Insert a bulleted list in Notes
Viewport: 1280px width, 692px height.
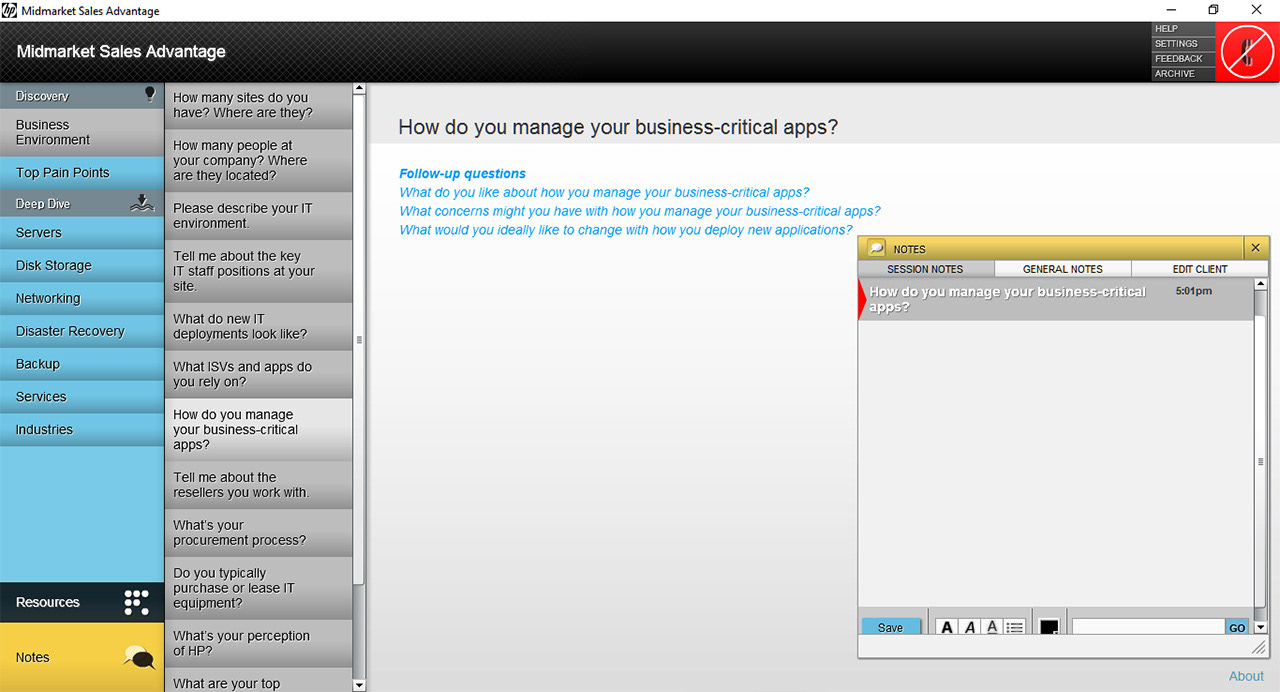coord(1015,628)
